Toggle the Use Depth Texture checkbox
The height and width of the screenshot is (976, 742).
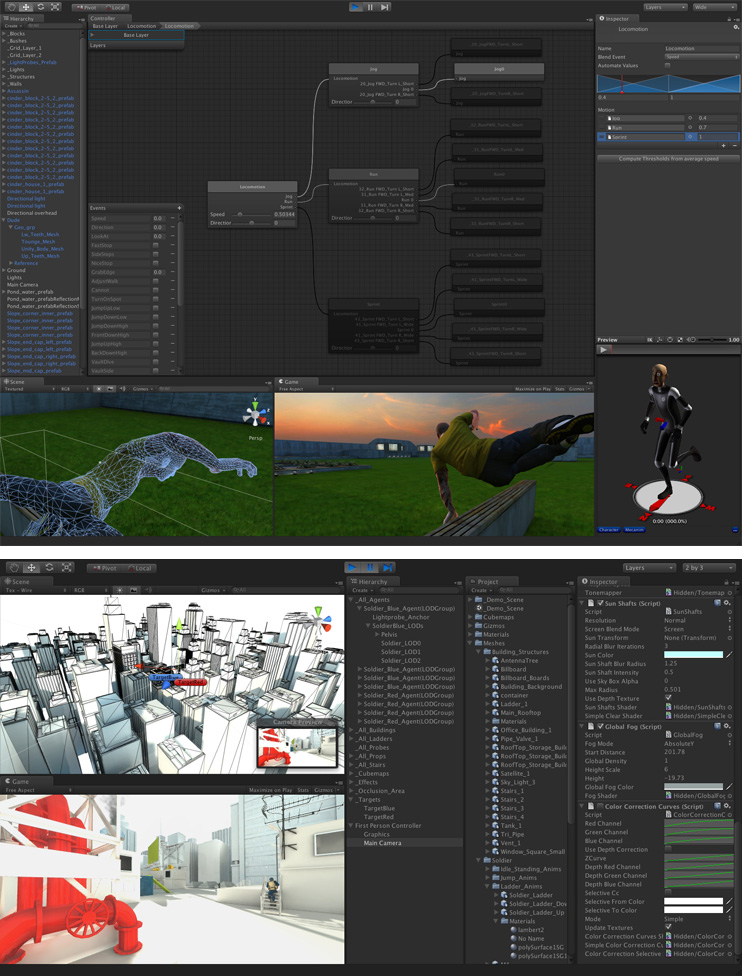coord(668,697)
